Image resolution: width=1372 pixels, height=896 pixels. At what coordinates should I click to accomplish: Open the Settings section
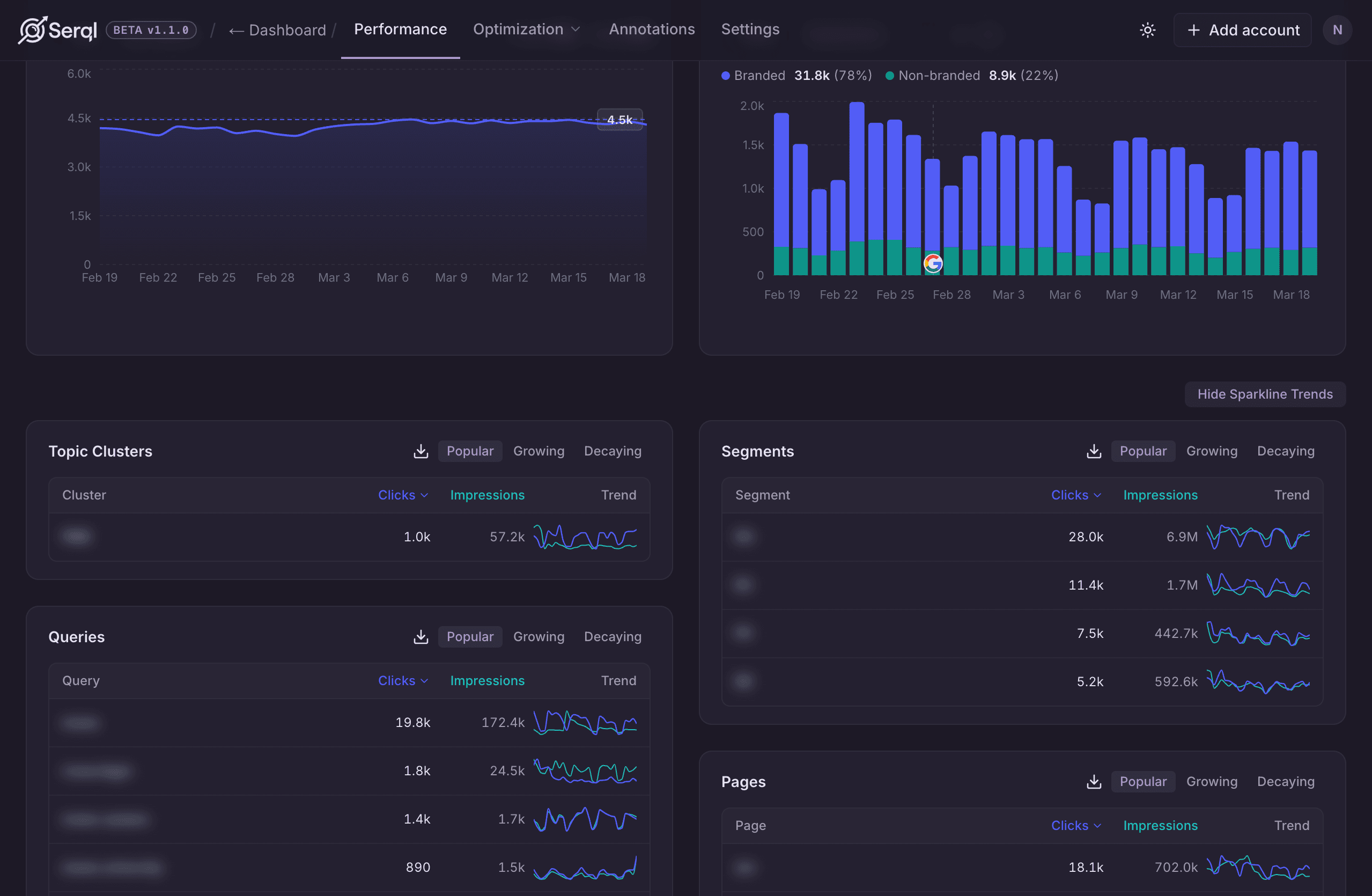[750, 30]
